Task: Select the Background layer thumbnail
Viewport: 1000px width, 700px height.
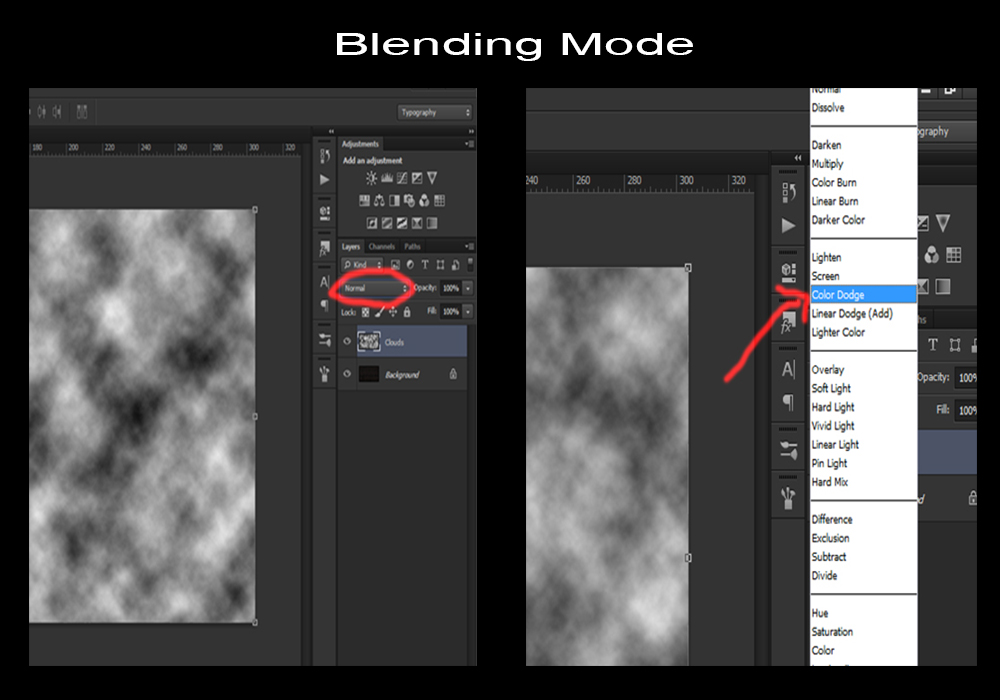Action: point(369,374)
